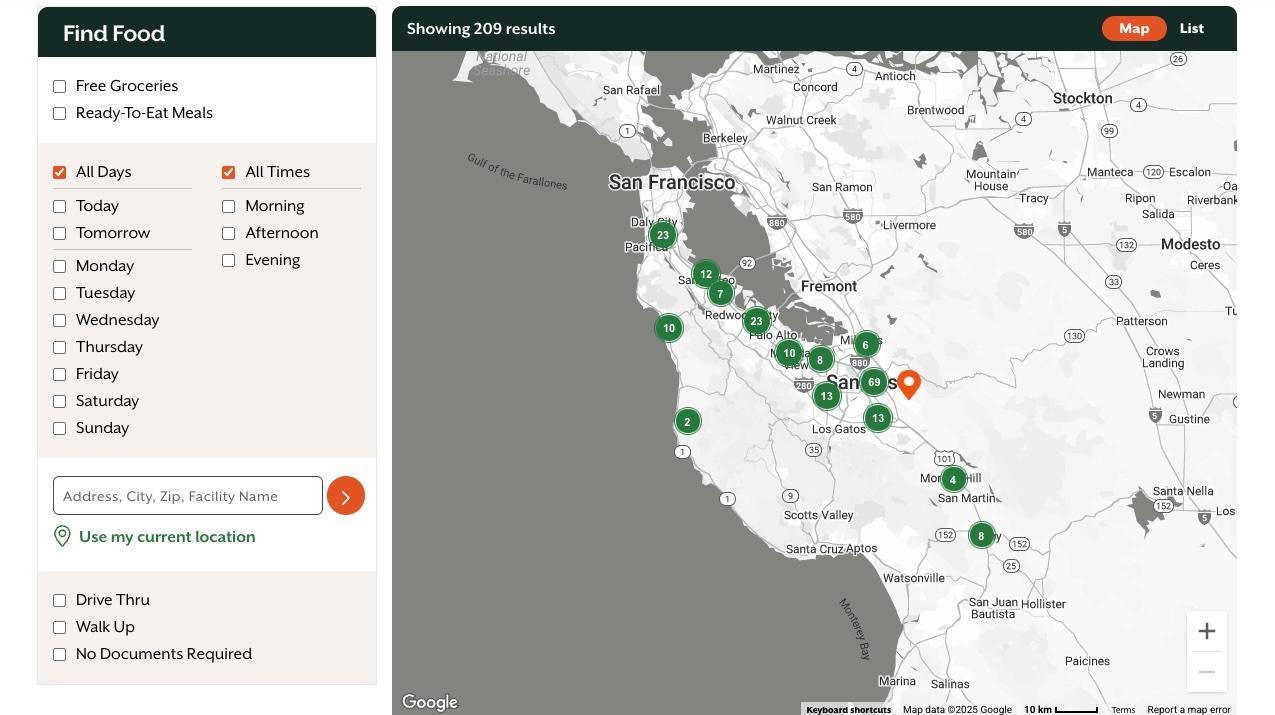This screenshot has width=1275, height=715.
Task: Check No Documents Required option
Action: click(x=60, y=655)
